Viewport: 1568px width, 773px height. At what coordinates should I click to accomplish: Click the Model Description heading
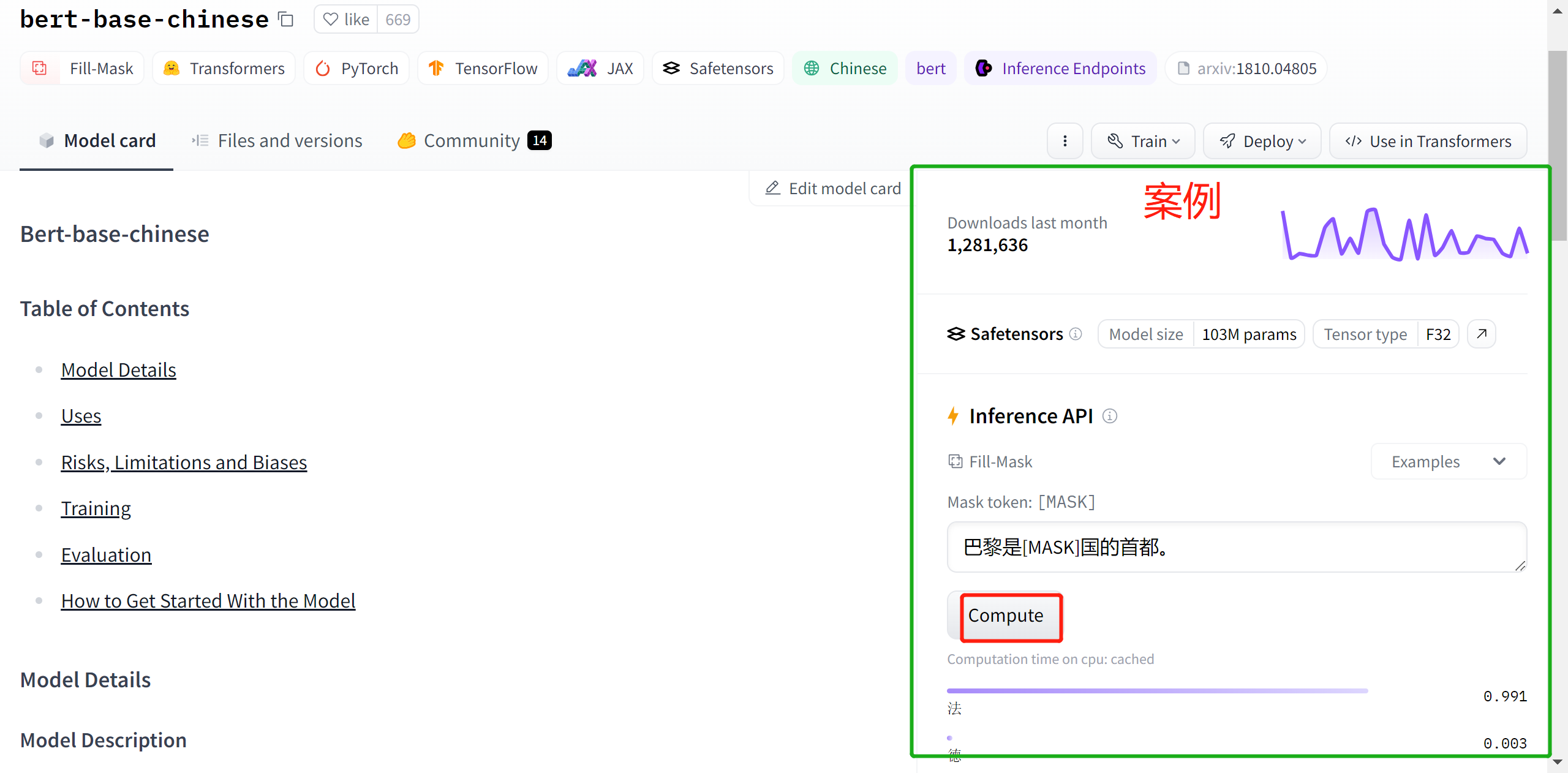point(104,740)
